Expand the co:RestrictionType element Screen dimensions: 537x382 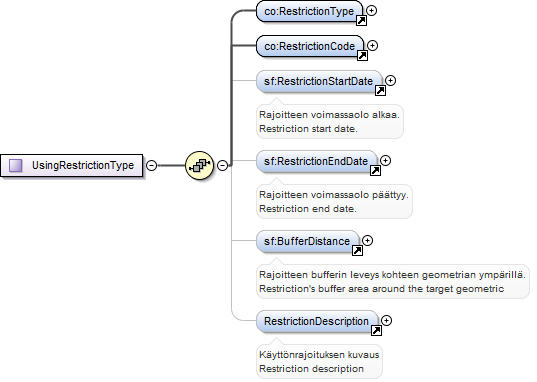[372, 11]
